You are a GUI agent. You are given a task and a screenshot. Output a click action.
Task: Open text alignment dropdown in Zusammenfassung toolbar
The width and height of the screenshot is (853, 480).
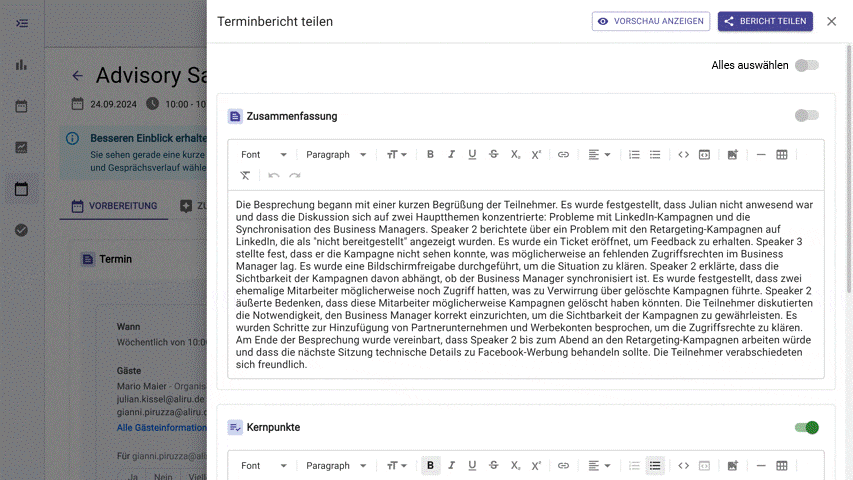point(599,155)
